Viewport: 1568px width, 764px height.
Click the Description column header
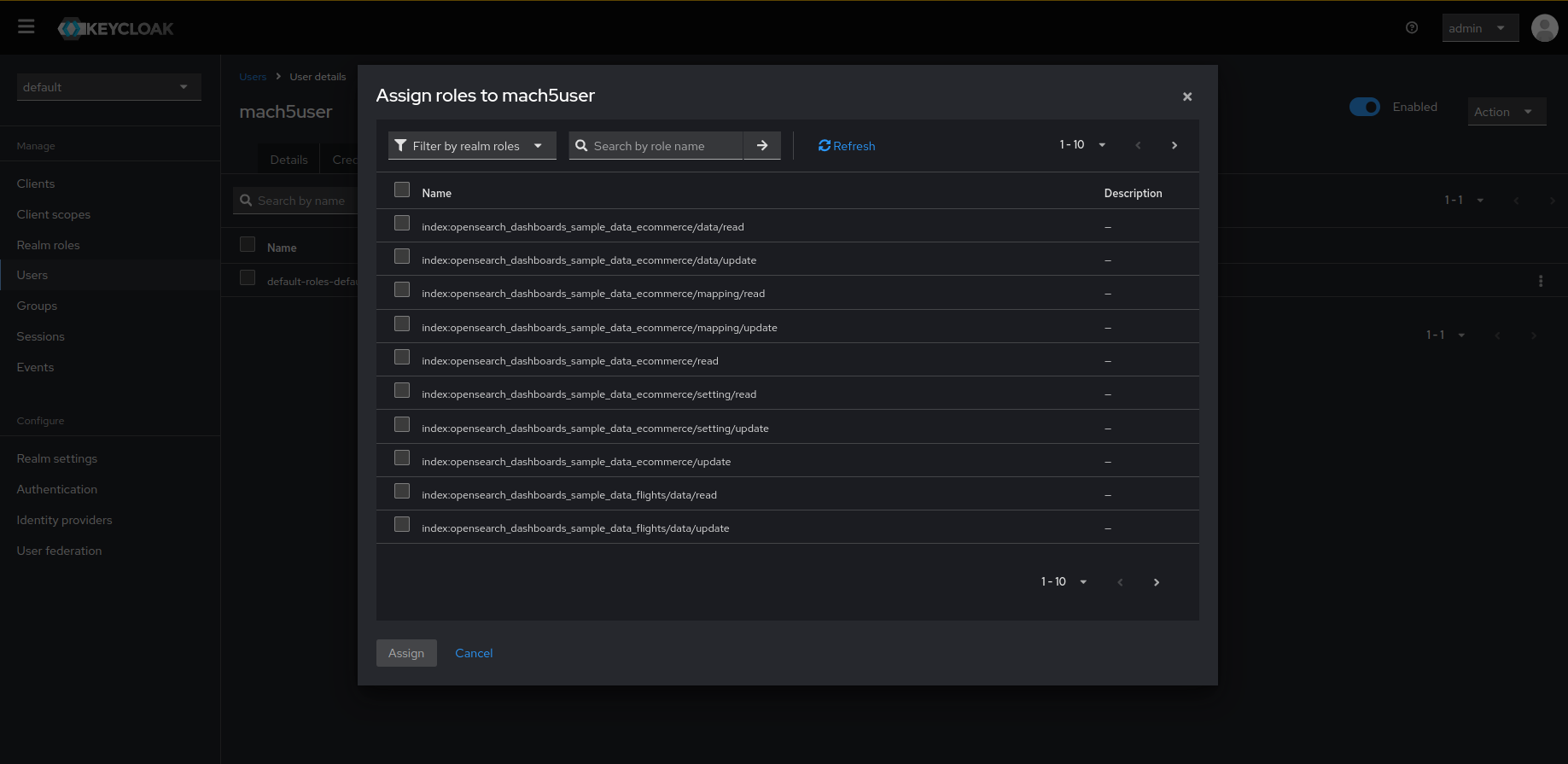pyautogui.click(x=1133, y=193)
